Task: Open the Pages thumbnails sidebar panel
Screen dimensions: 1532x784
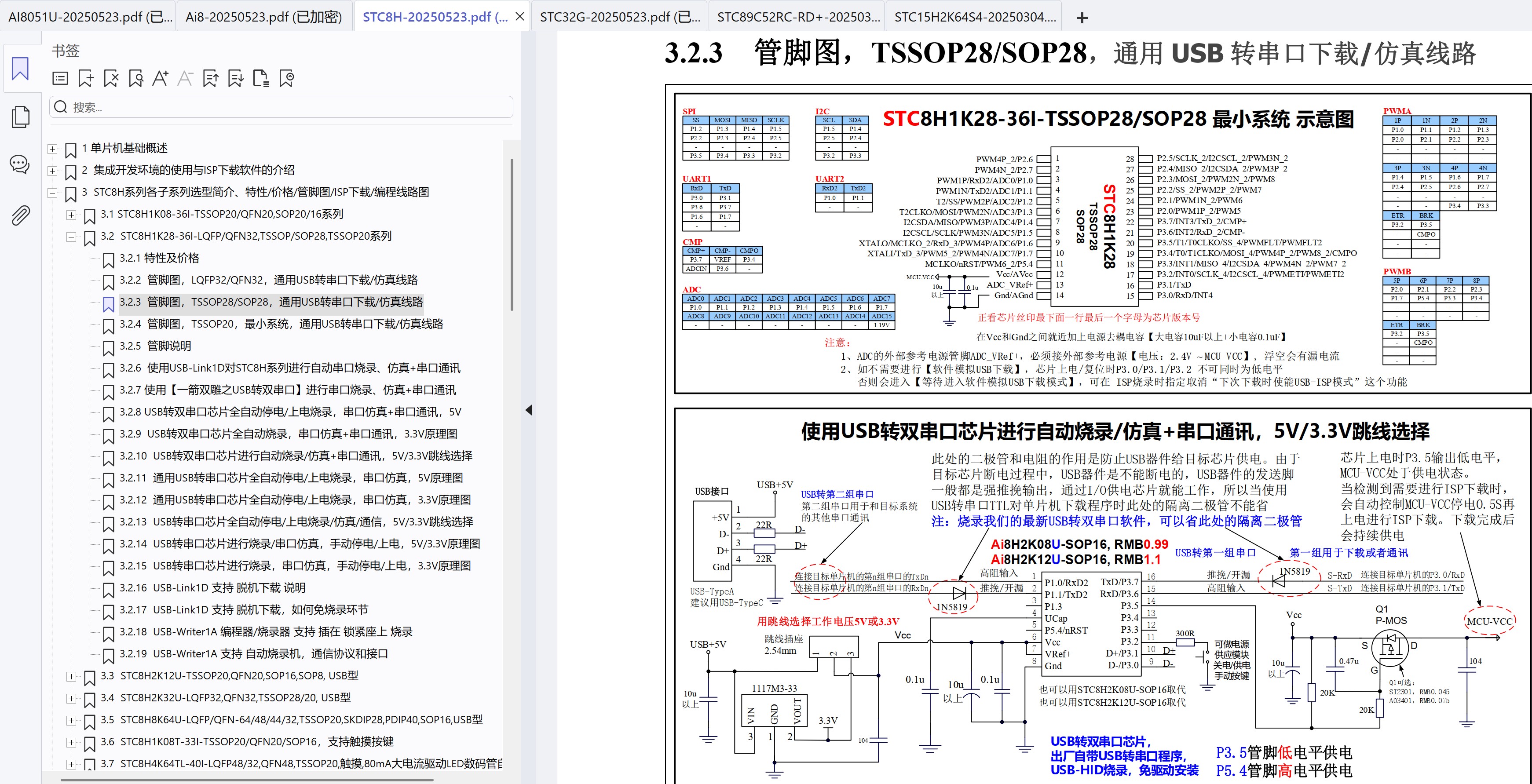Action: (20, 117)
